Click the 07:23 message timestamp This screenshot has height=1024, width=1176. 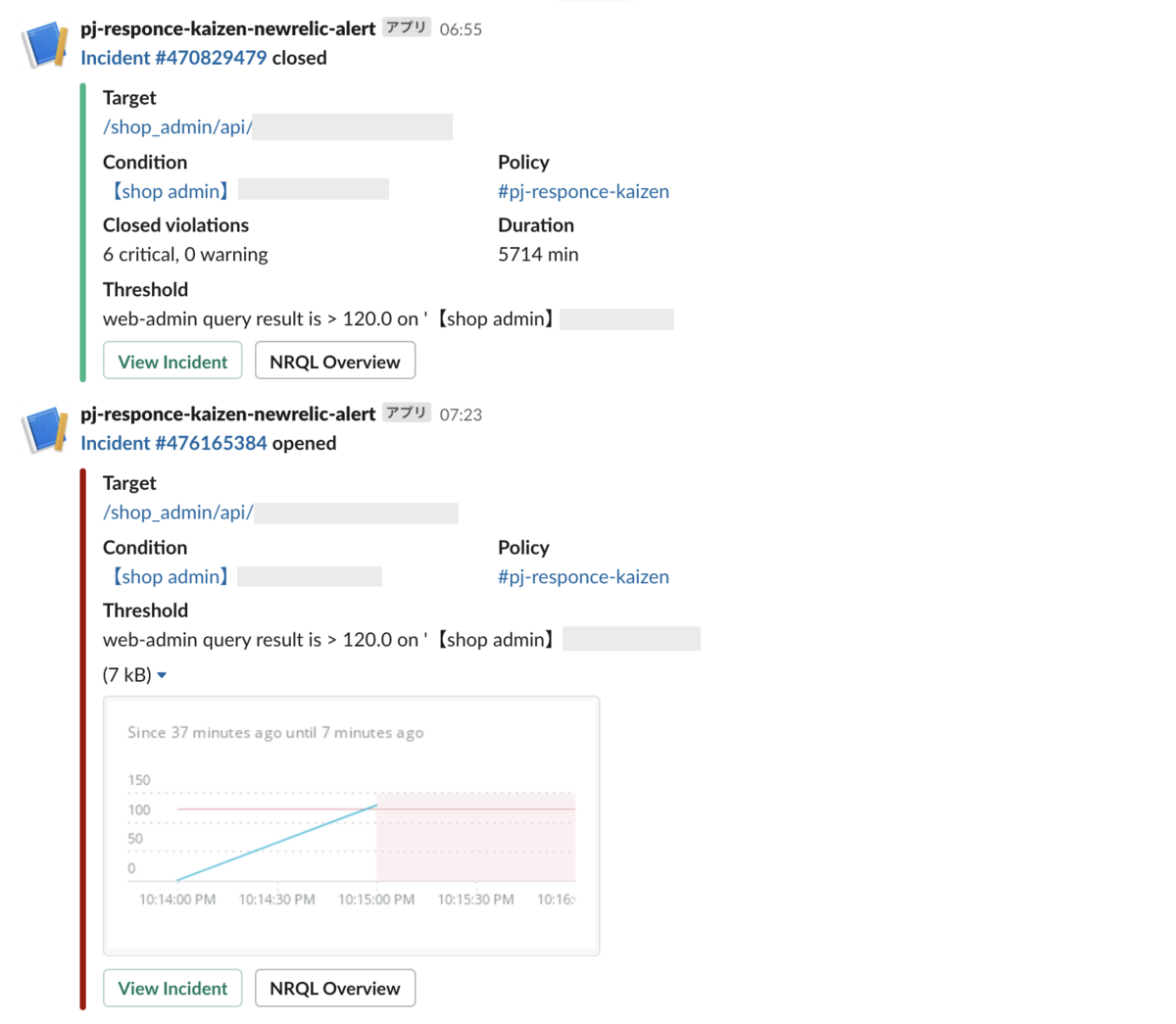tap(461, 414)
